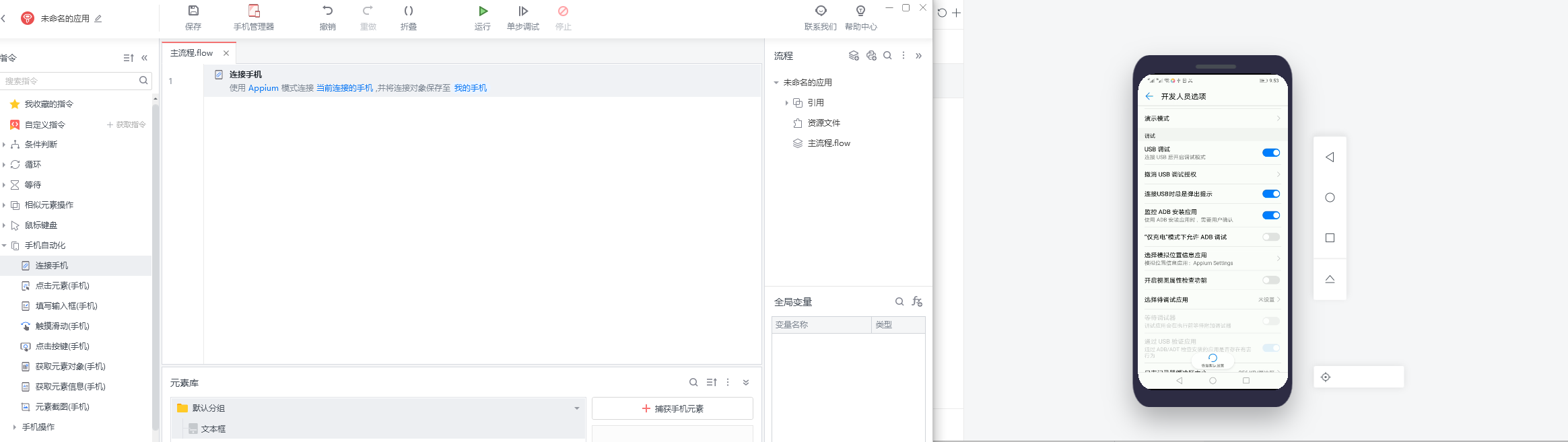Enable "仅充电"模式下允许 ADB 调试 switch
1568x442 pixels.
click(x=1271, y=237)
